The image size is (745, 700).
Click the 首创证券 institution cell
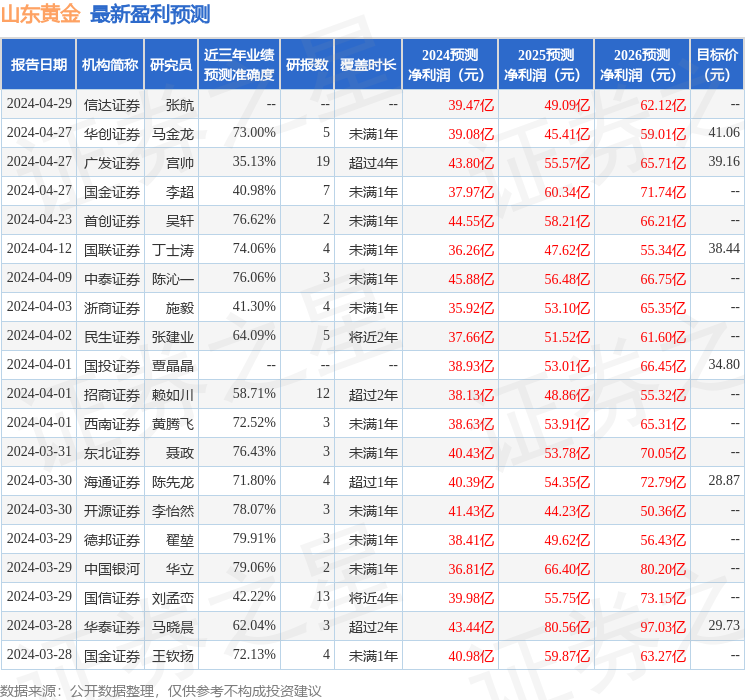112,221
